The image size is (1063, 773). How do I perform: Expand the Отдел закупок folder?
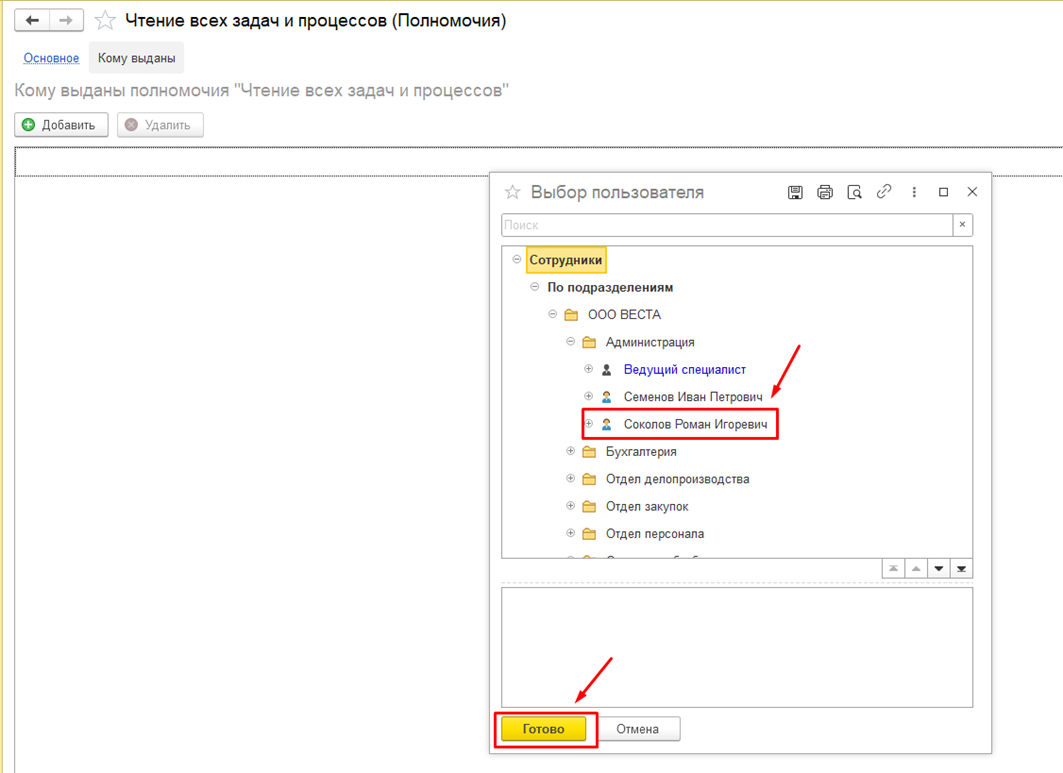click(571, 506)
